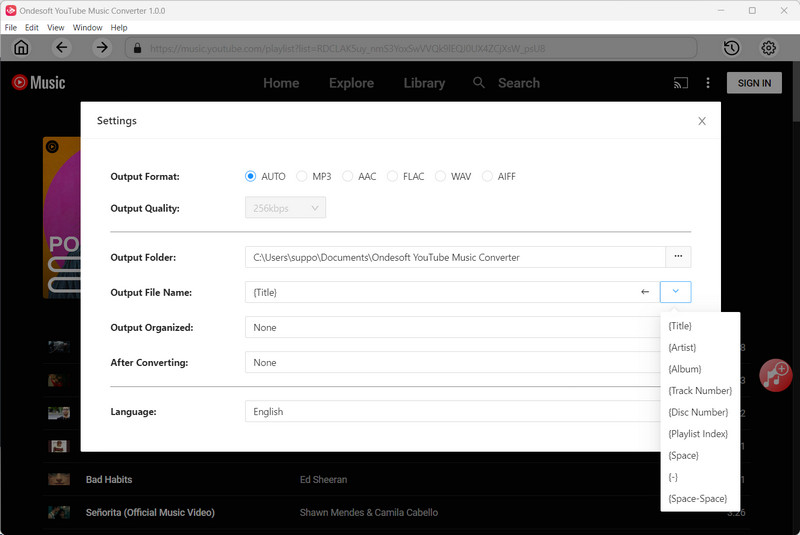
Task: Open the Edit menu
Action: pyautogui.click(x=32, y=28)
